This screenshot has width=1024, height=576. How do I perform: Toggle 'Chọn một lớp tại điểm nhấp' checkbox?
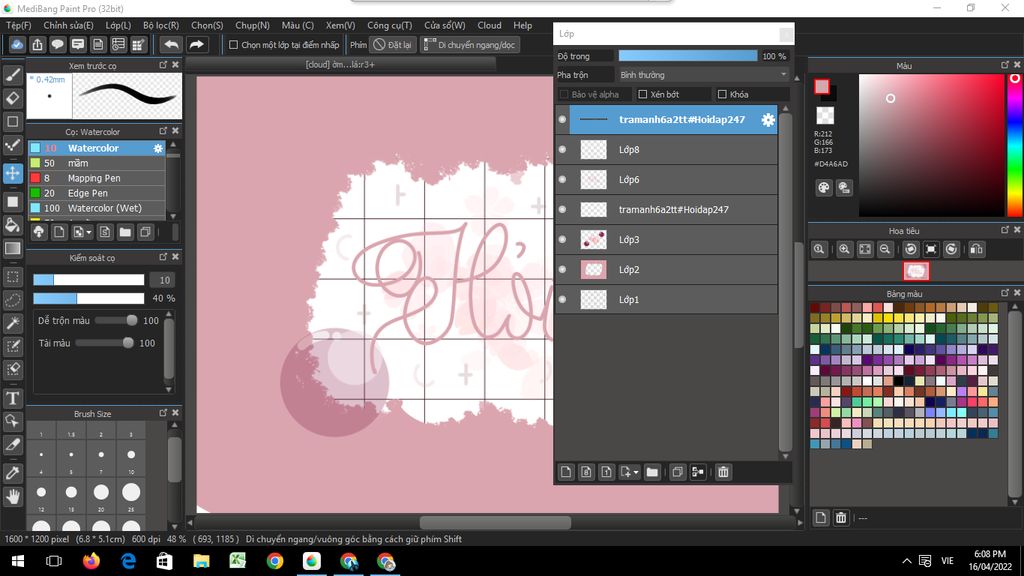233,45
